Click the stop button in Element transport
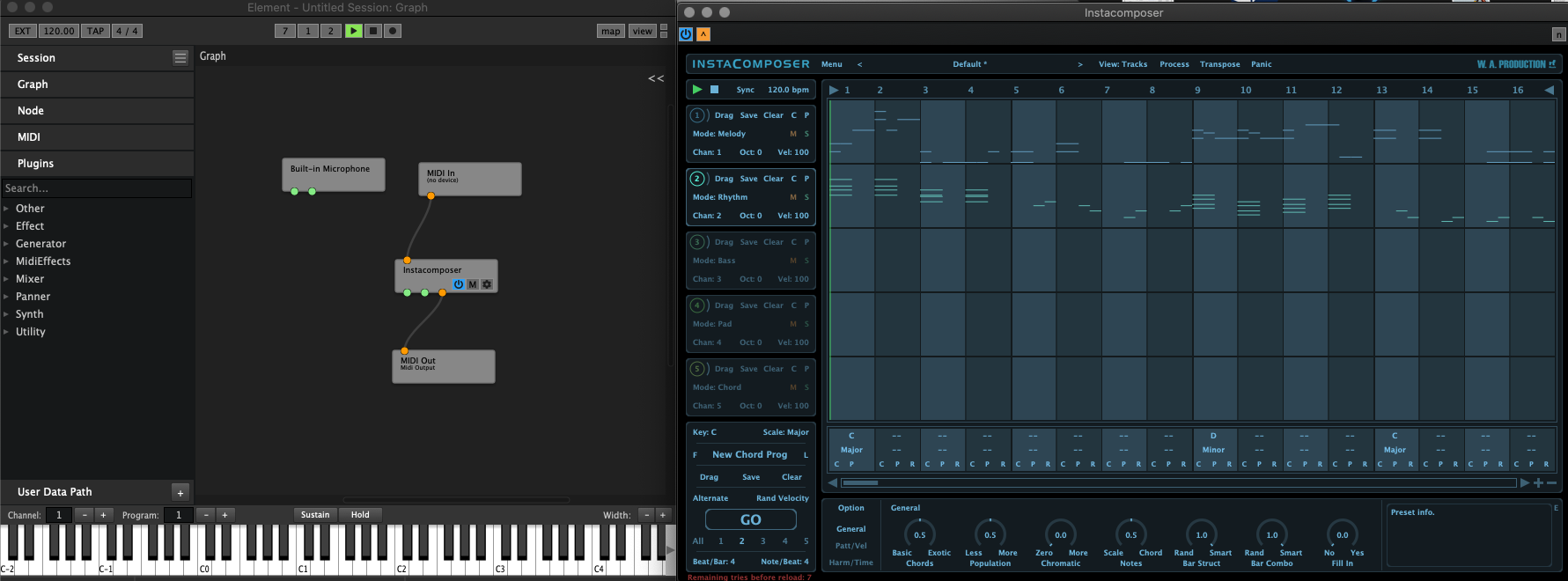 [x=373, y=31]
